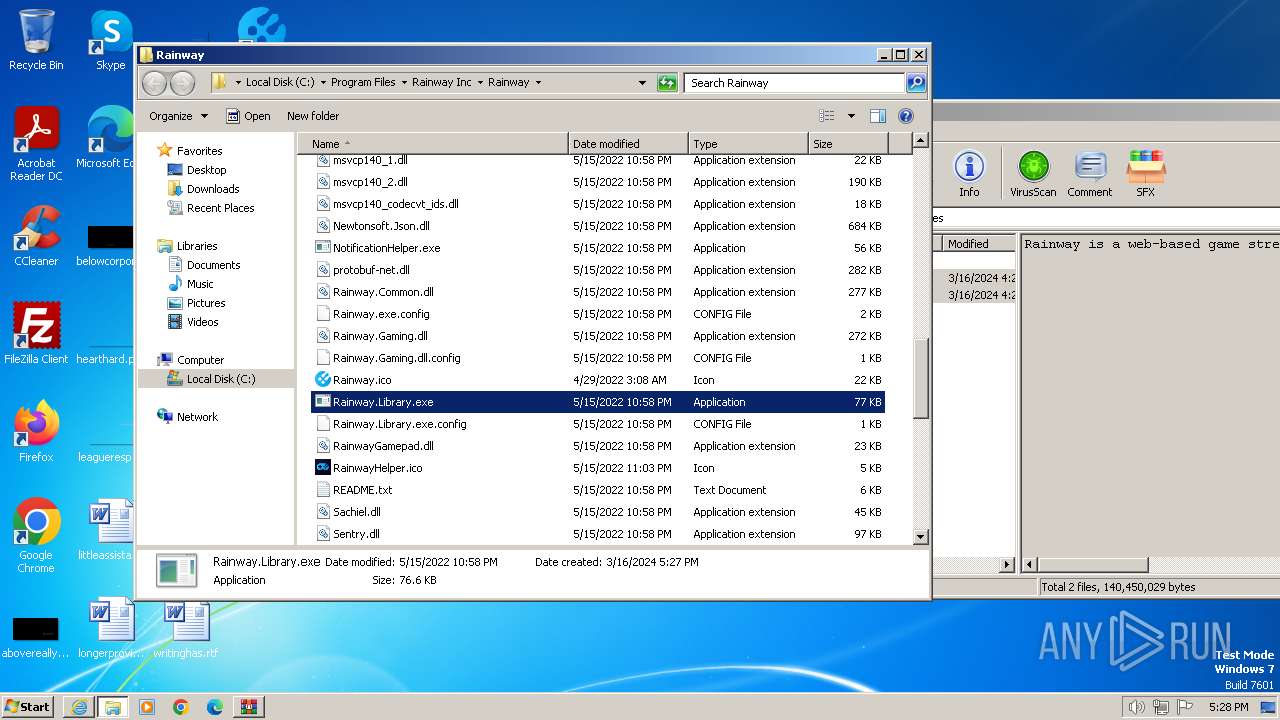Click the Open button in Explorer toolbar
Screen dimensions: 1280x720
(248, 116)
